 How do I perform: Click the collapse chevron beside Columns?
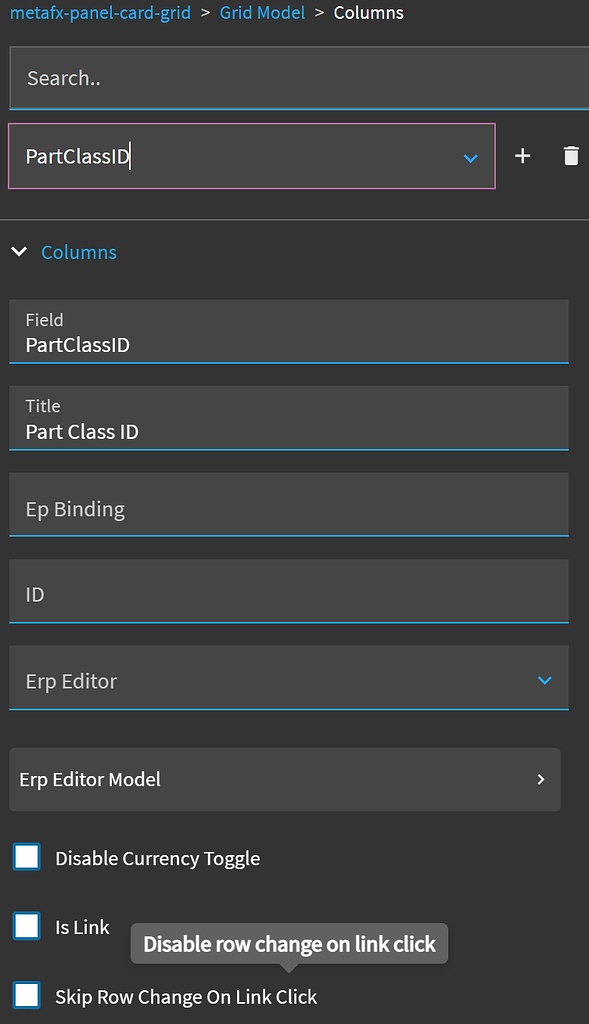(19, 252)
